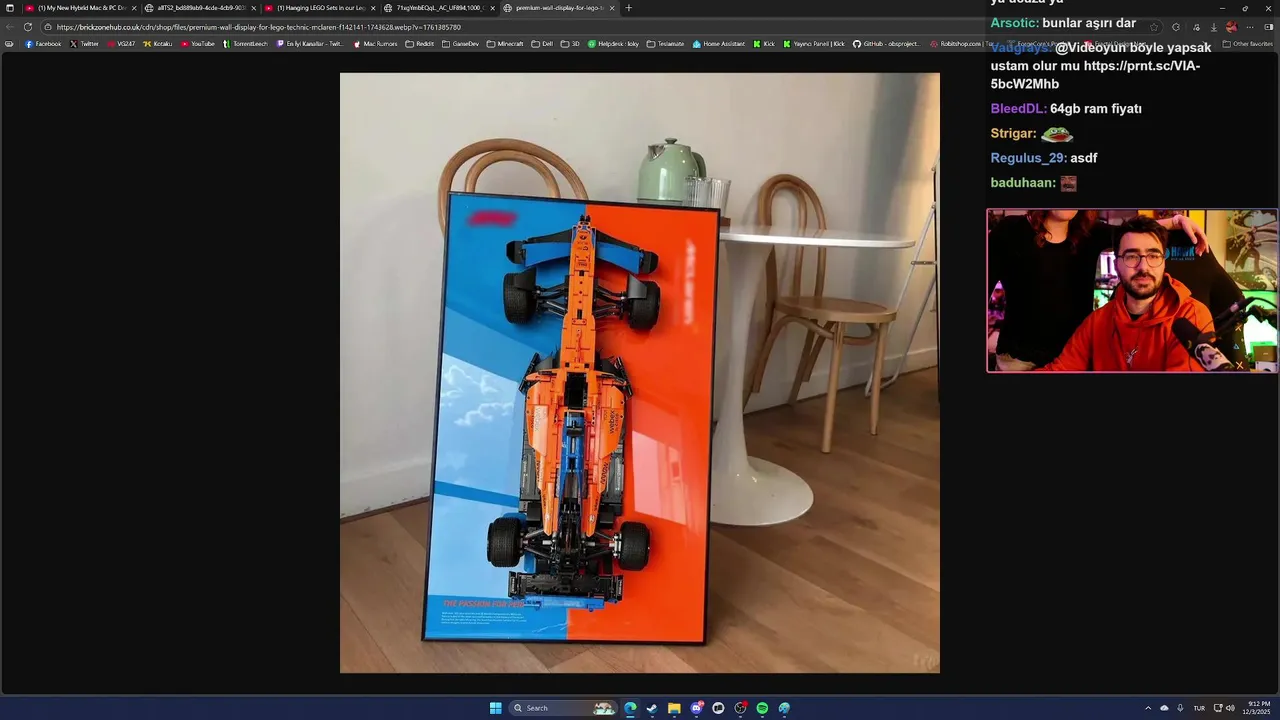Viewport: 1280px width, 720px height.
Task: Open the Facebook bookmark
Action: [43, 44]
